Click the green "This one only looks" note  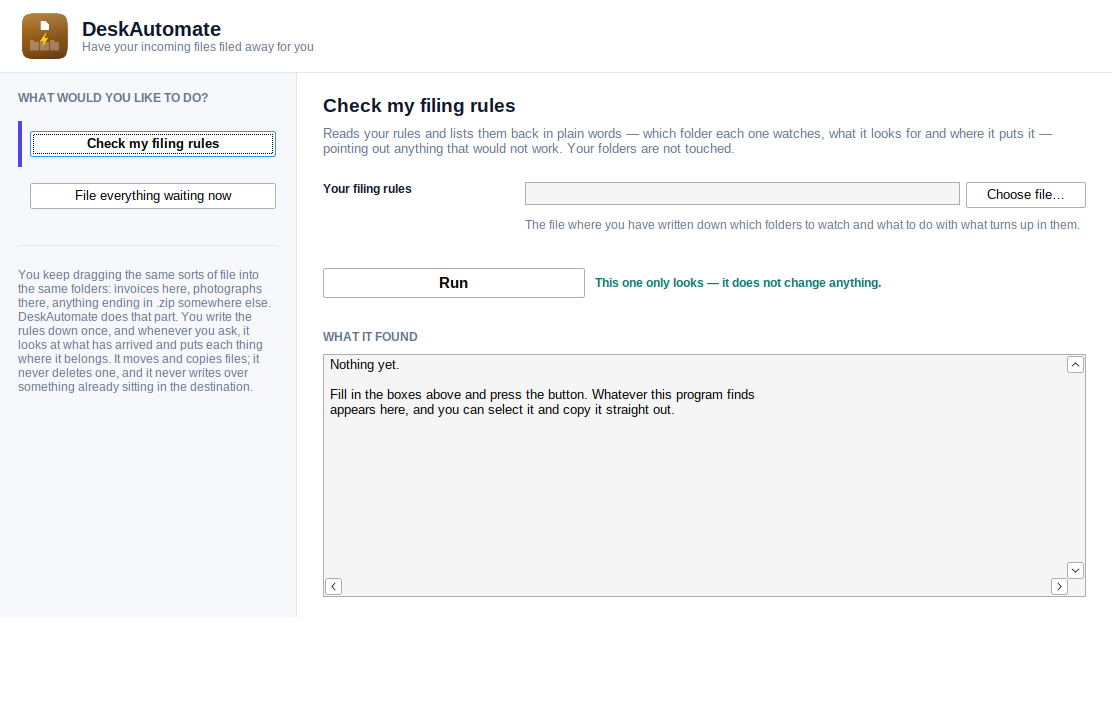click(738, 283)
